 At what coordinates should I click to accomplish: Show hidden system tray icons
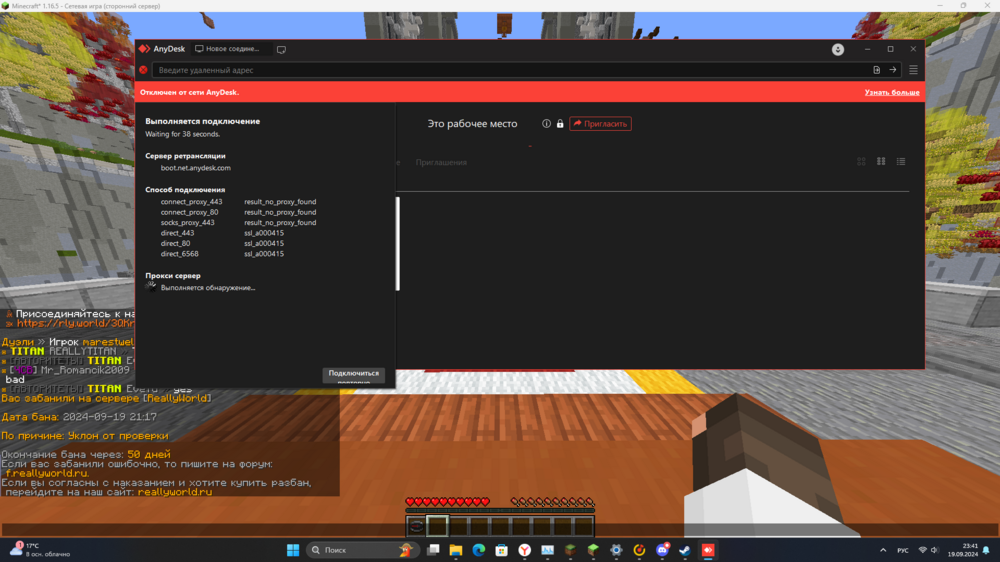[x=883, y=550]
